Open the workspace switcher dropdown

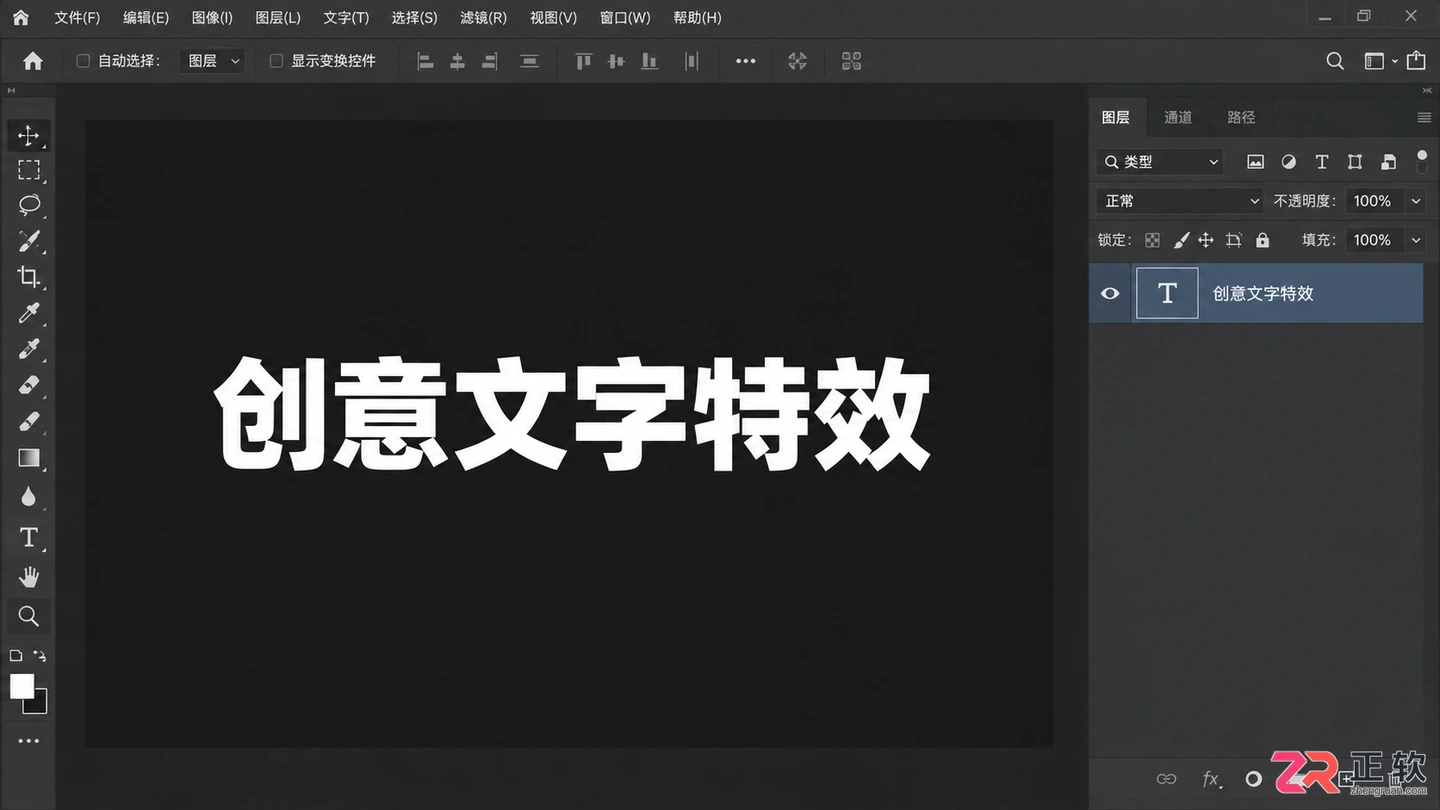coord(1381,61)
